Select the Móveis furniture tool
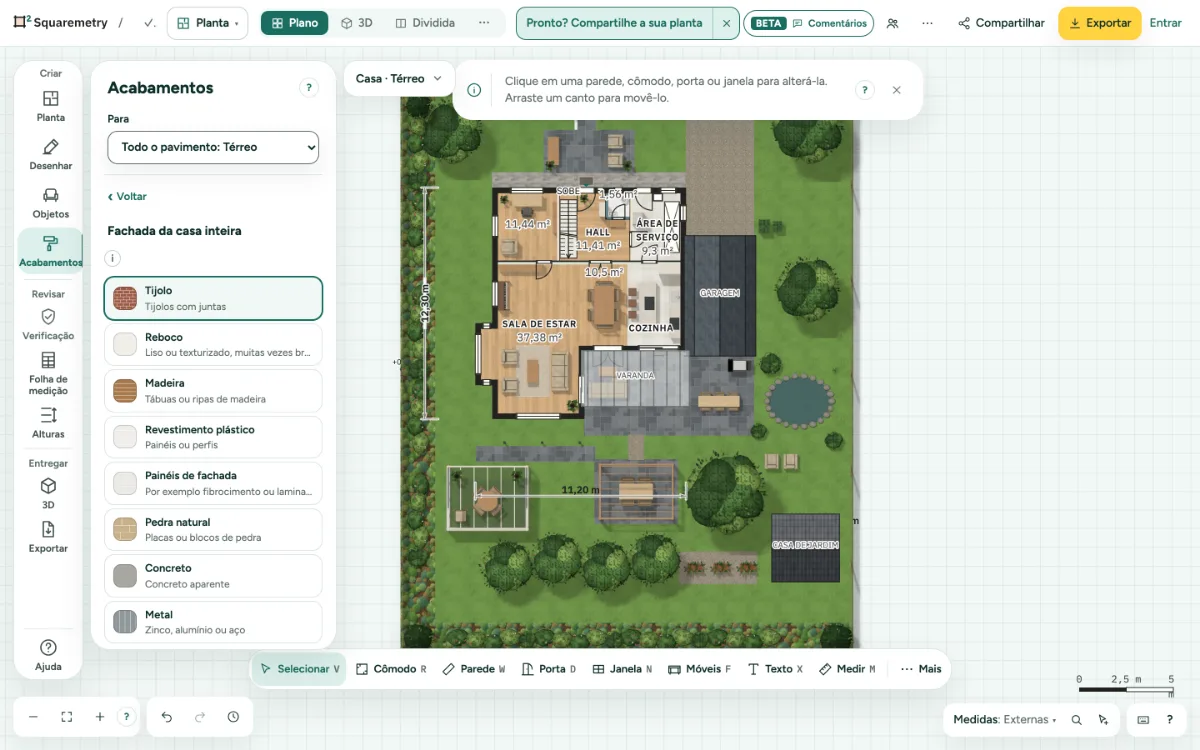The width and height of the screenshot is (1200, 750). [699, 669]
